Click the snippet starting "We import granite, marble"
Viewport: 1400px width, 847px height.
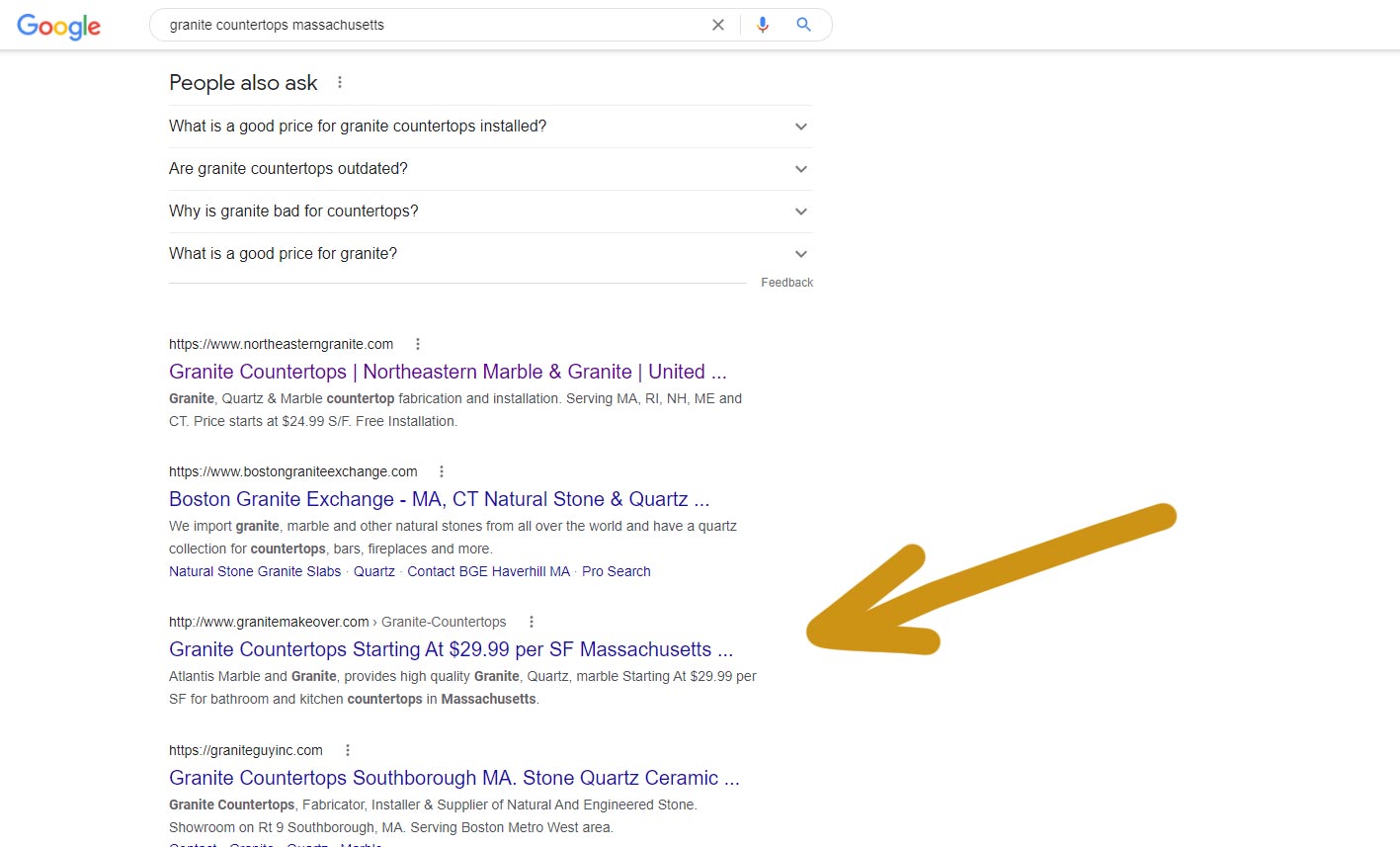pyautogui.click(x=453, y=538)
